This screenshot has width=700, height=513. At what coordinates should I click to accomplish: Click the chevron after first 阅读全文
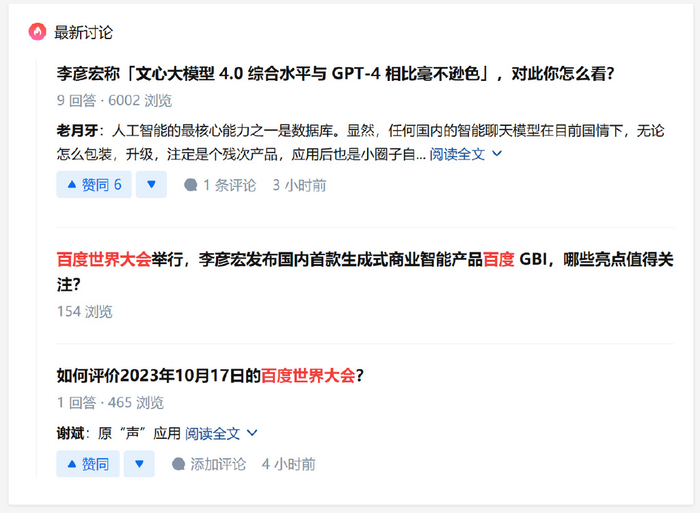click(x=497, y=154)
